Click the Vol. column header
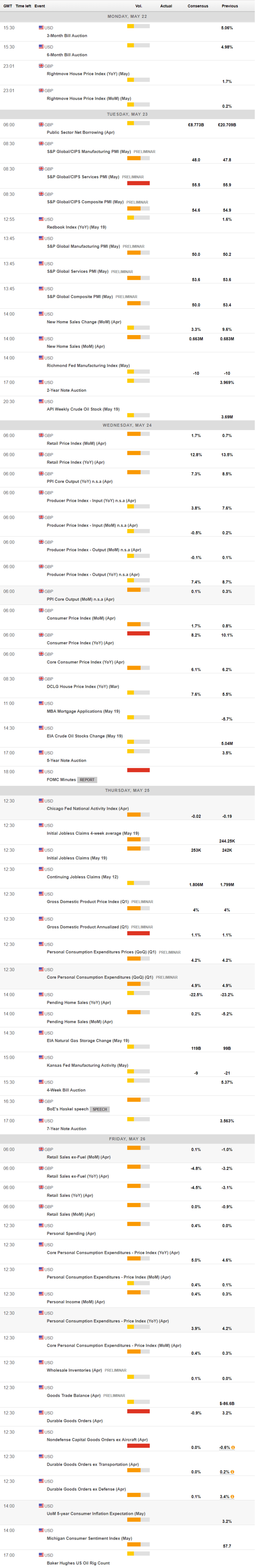Screen dimensions: 256x1568 [139, 6]
